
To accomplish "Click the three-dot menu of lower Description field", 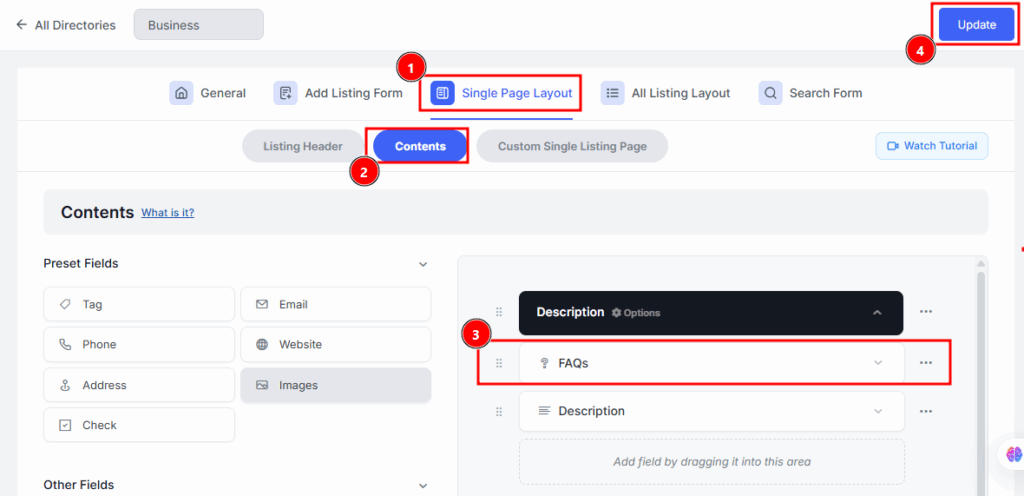I will [x=926, y=411].
